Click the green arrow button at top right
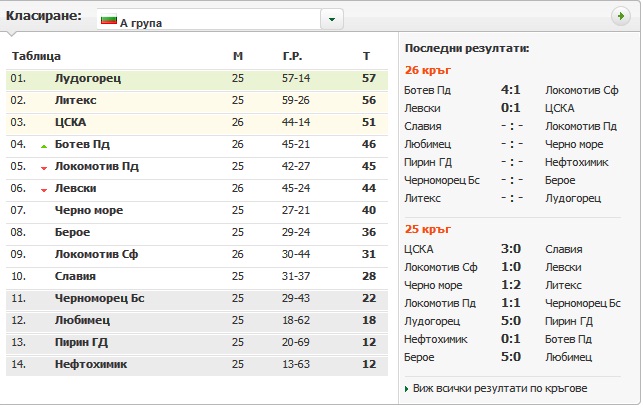The height and width of the screenshot is (409, 643). tap(621, 16)
